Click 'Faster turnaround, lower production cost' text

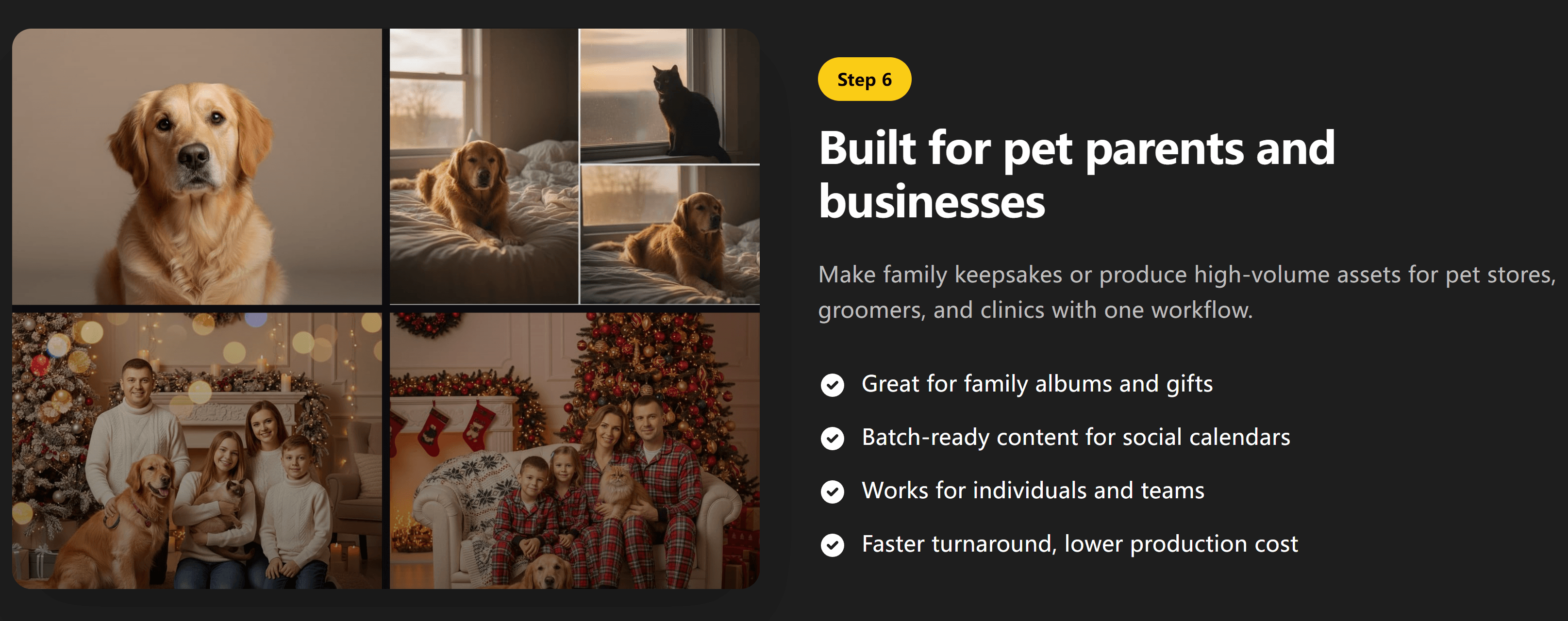coord(1080,544)
